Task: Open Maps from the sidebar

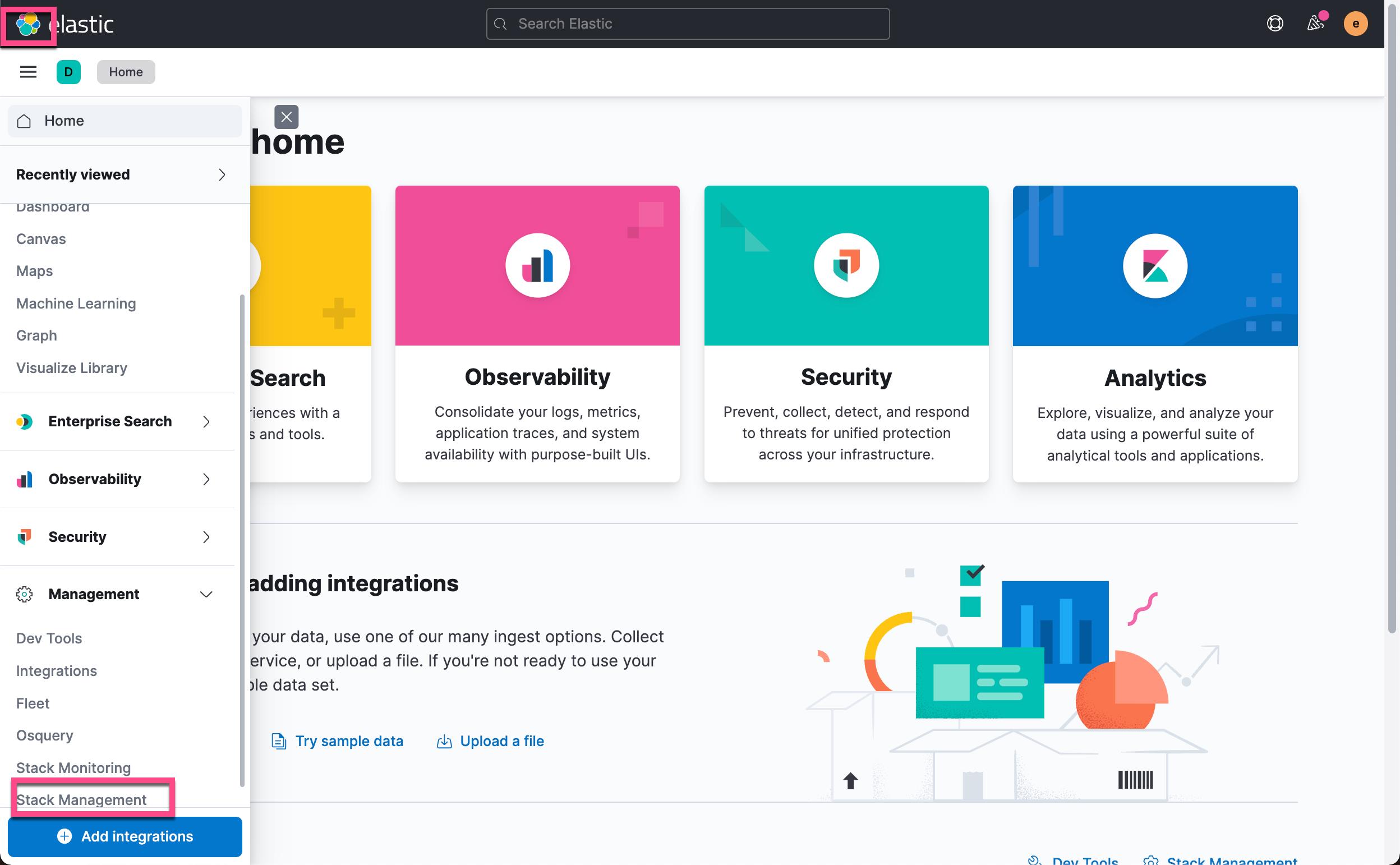Action: [34, 271]
